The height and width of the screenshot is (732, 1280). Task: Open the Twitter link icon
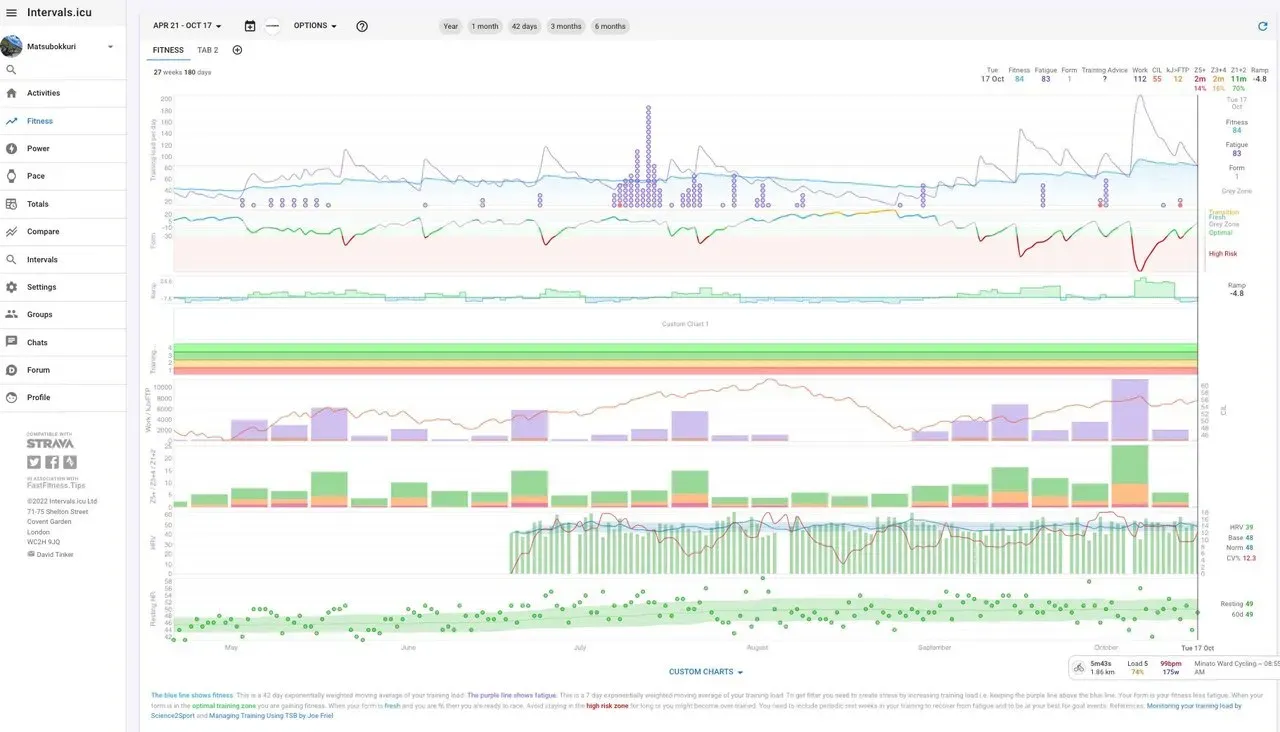(34, 462)
